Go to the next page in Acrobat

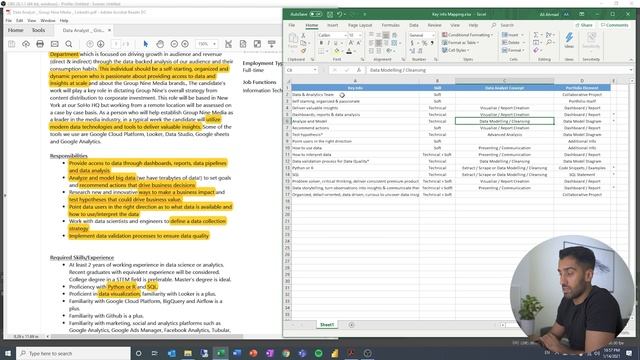click(x=100, y=44)
